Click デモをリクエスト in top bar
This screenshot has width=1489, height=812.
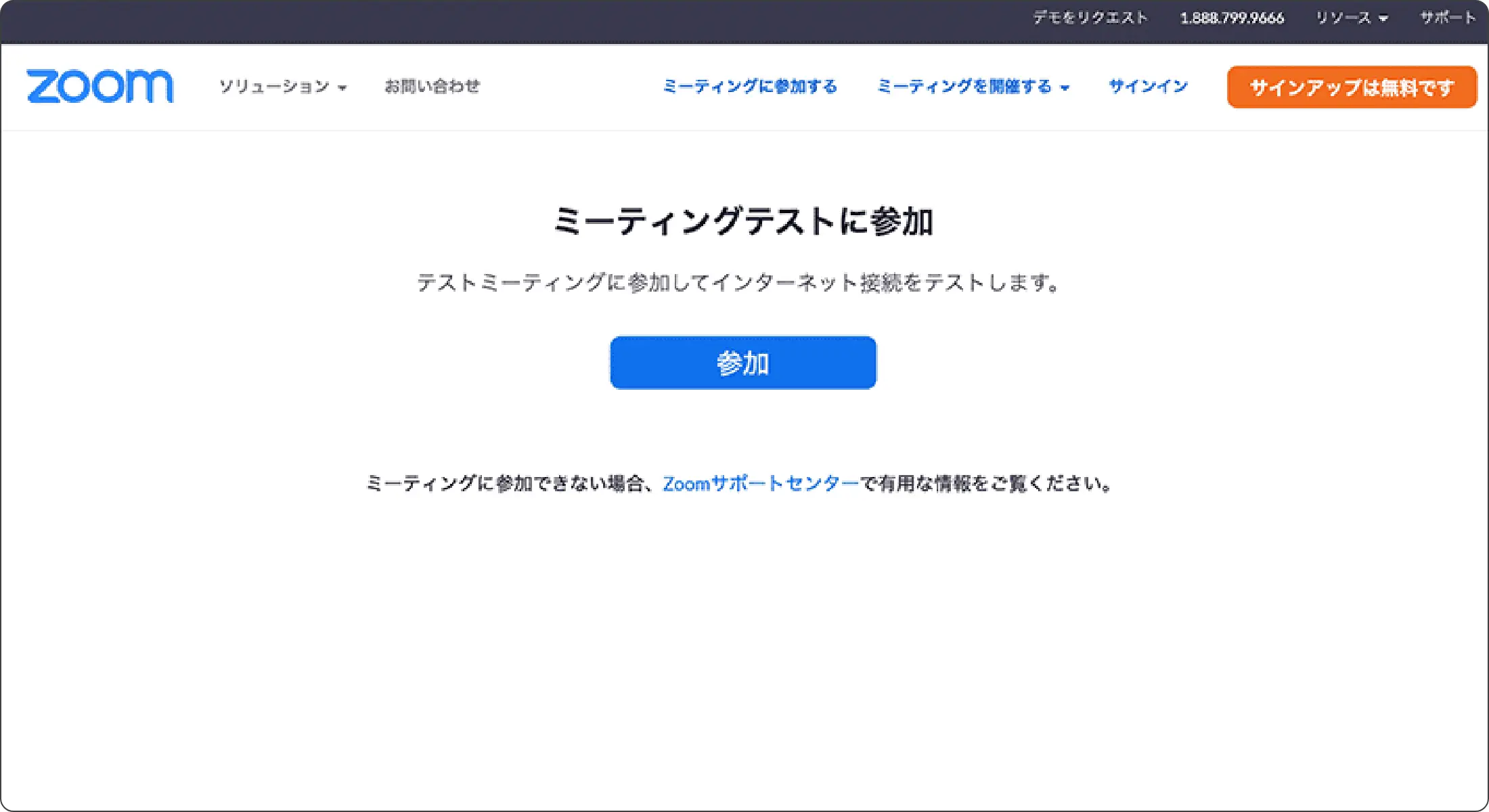[1090, 18]
